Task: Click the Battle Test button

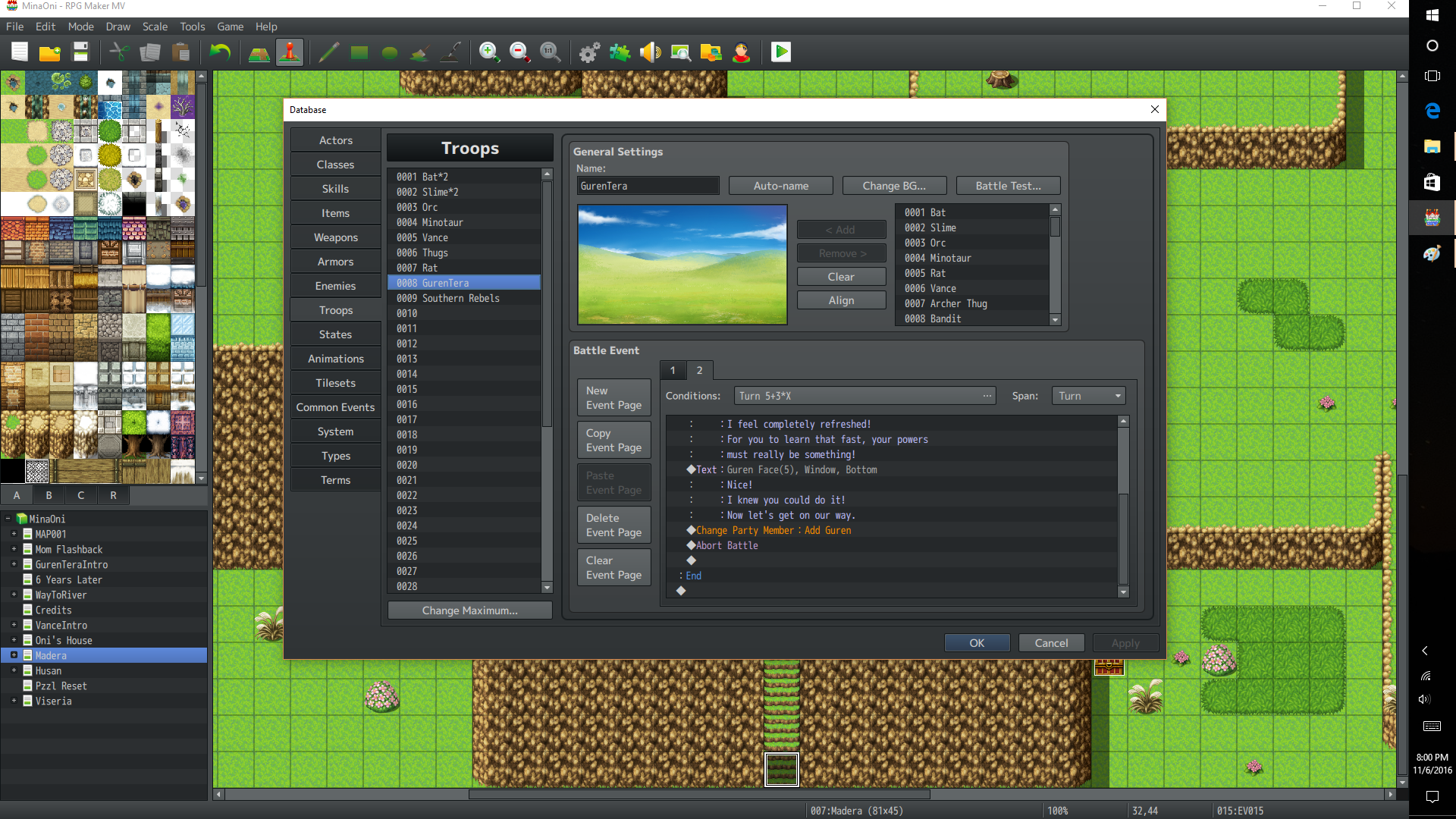Action: click(x=1008, y=186)
